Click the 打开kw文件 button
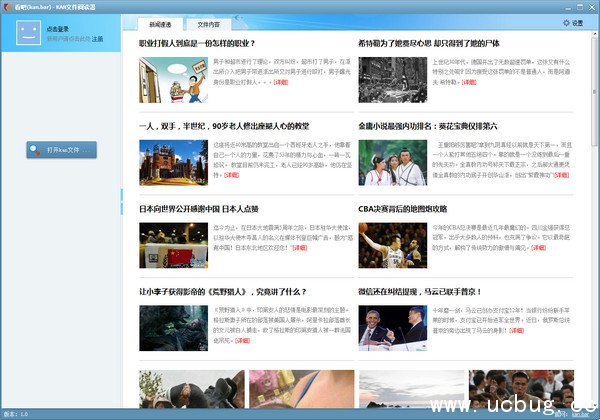Image resolution: width=600 pixels, height=420 pixels. coord(62,149)
